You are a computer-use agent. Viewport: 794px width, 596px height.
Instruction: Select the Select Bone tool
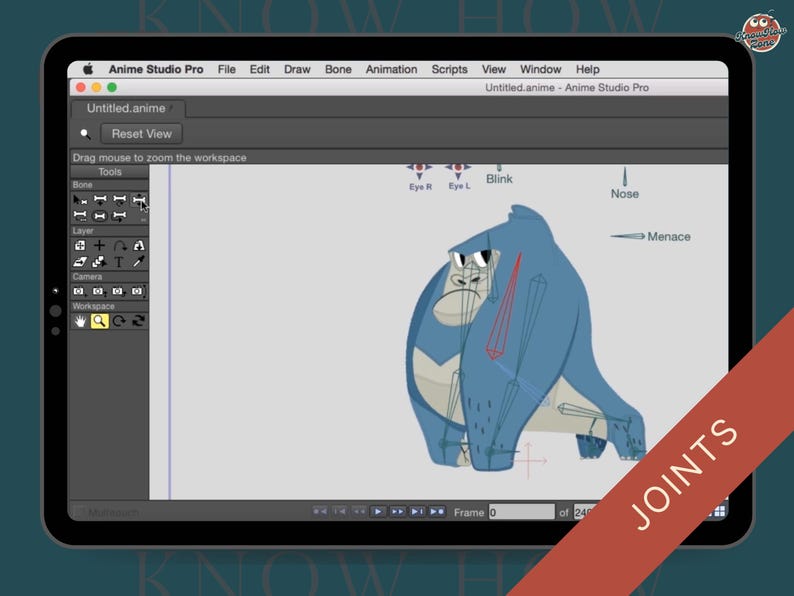80,200
